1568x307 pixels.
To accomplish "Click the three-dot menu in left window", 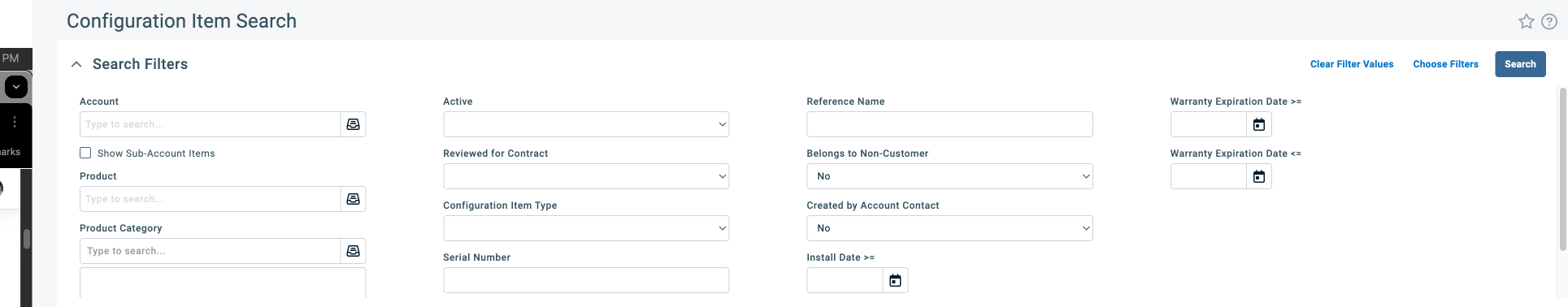I will click(14, 122).
